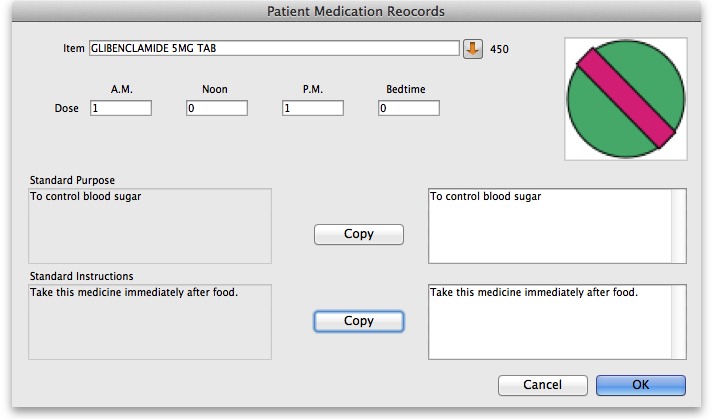Click the Patient Medication Reocords title bar
This screenshot has width=713, height=419.
pyautogui.click(x=356, y=11)
